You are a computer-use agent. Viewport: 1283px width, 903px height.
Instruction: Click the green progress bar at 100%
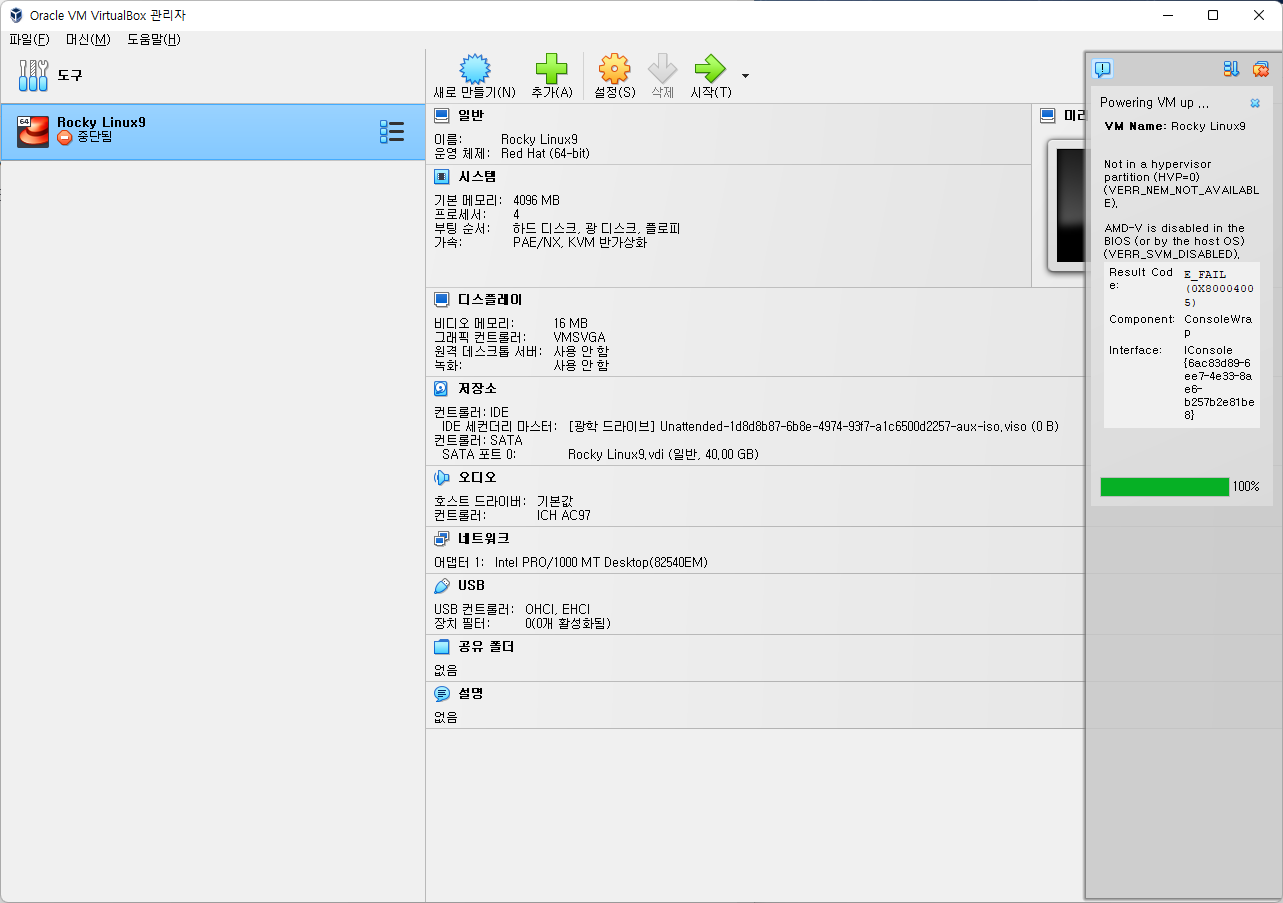[1164, 487]
